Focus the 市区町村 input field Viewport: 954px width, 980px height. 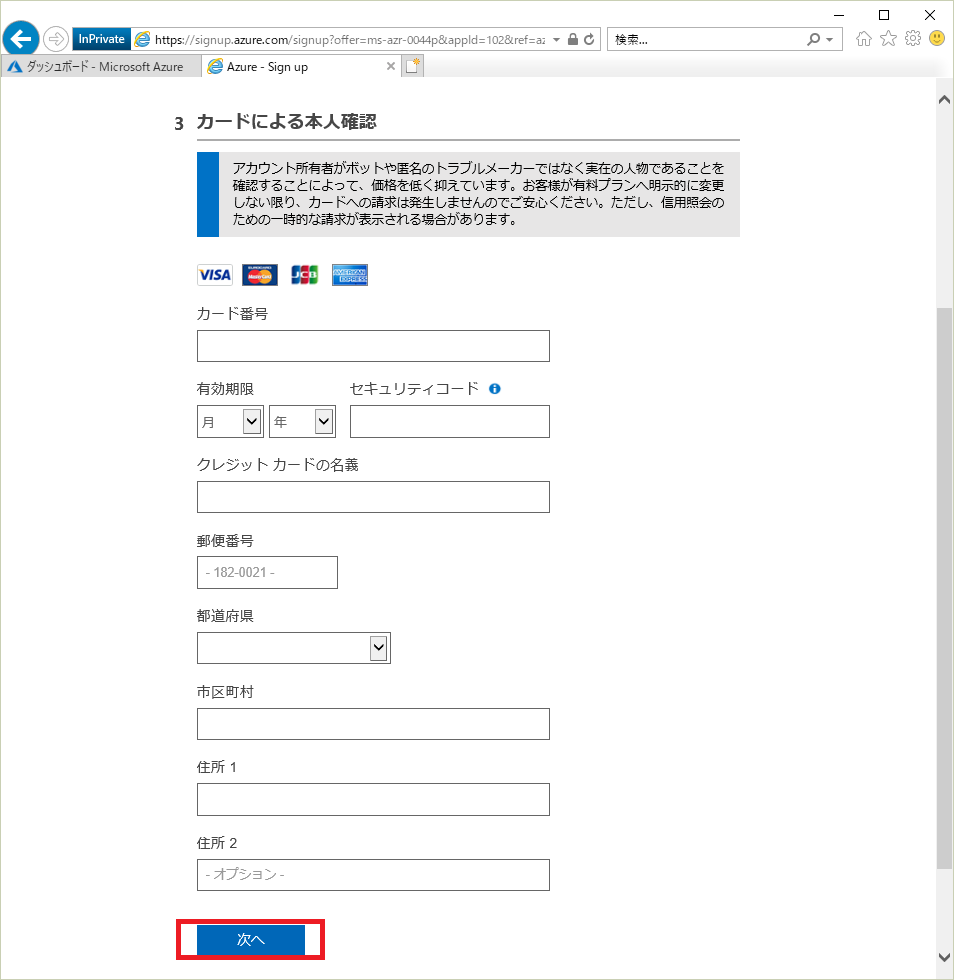(373, 724)
